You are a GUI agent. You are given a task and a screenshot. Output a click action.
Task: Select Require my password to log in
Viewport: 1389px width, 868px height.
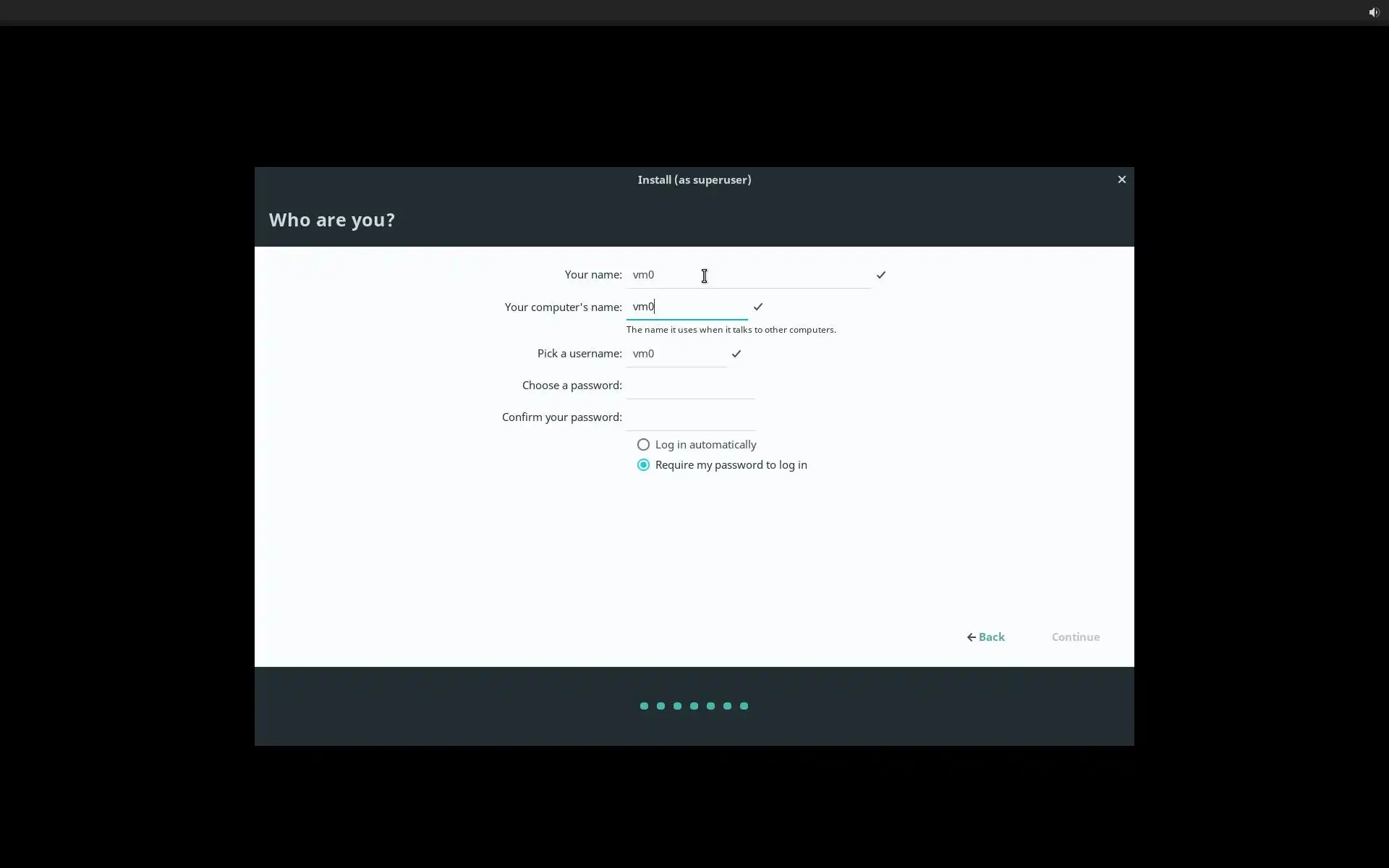[x=643, y=465]
